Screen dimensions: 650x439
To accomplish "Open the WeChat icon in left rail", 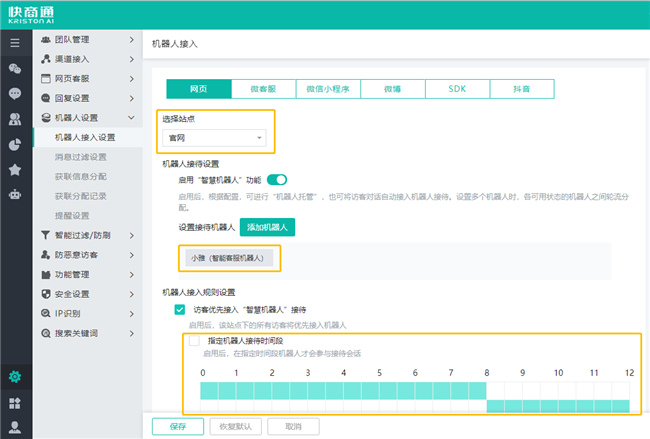I will click(14, 68).
